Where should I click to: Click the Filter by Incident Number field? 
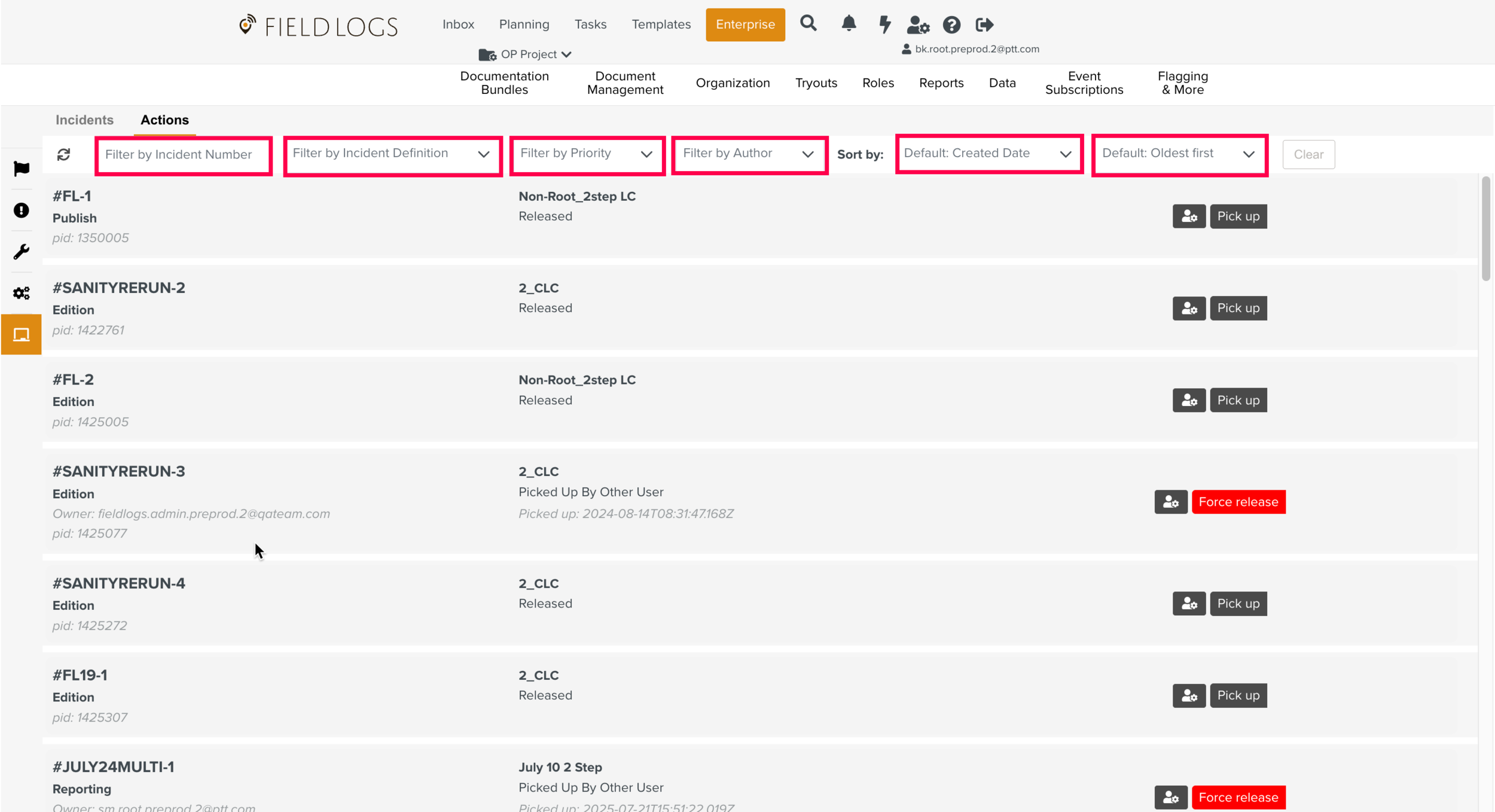click(x=183, y=155)
